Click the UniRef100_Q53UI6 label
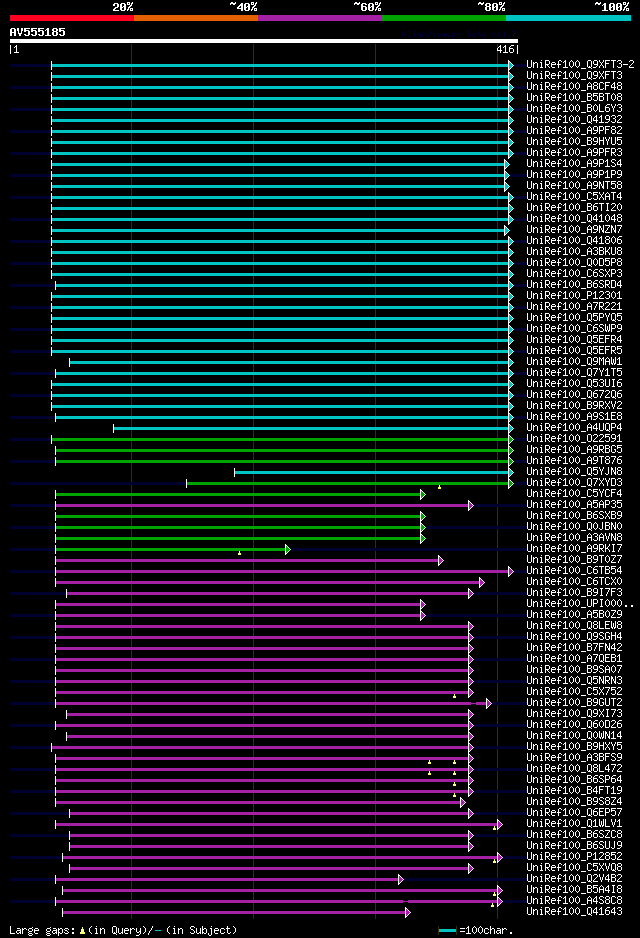 (x=574, y=383)
